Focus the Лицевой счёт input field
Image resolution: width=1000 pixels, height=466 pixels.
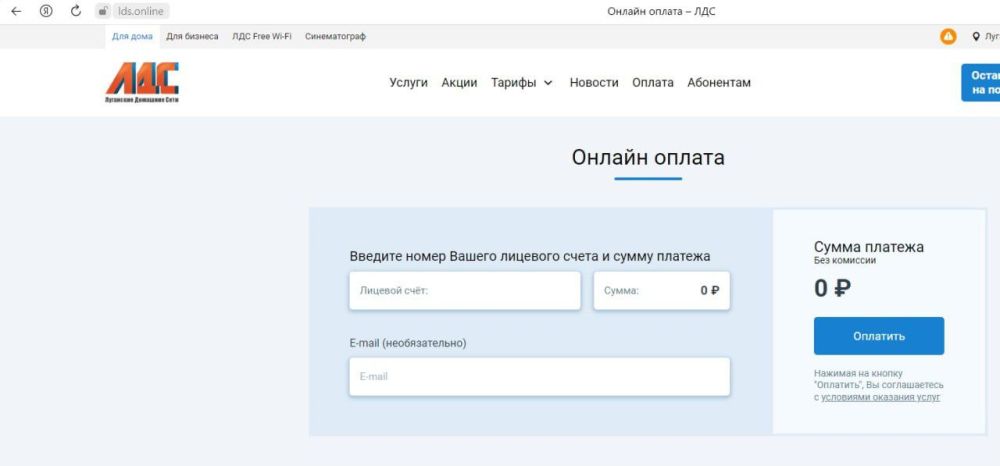tap(465, 291)
